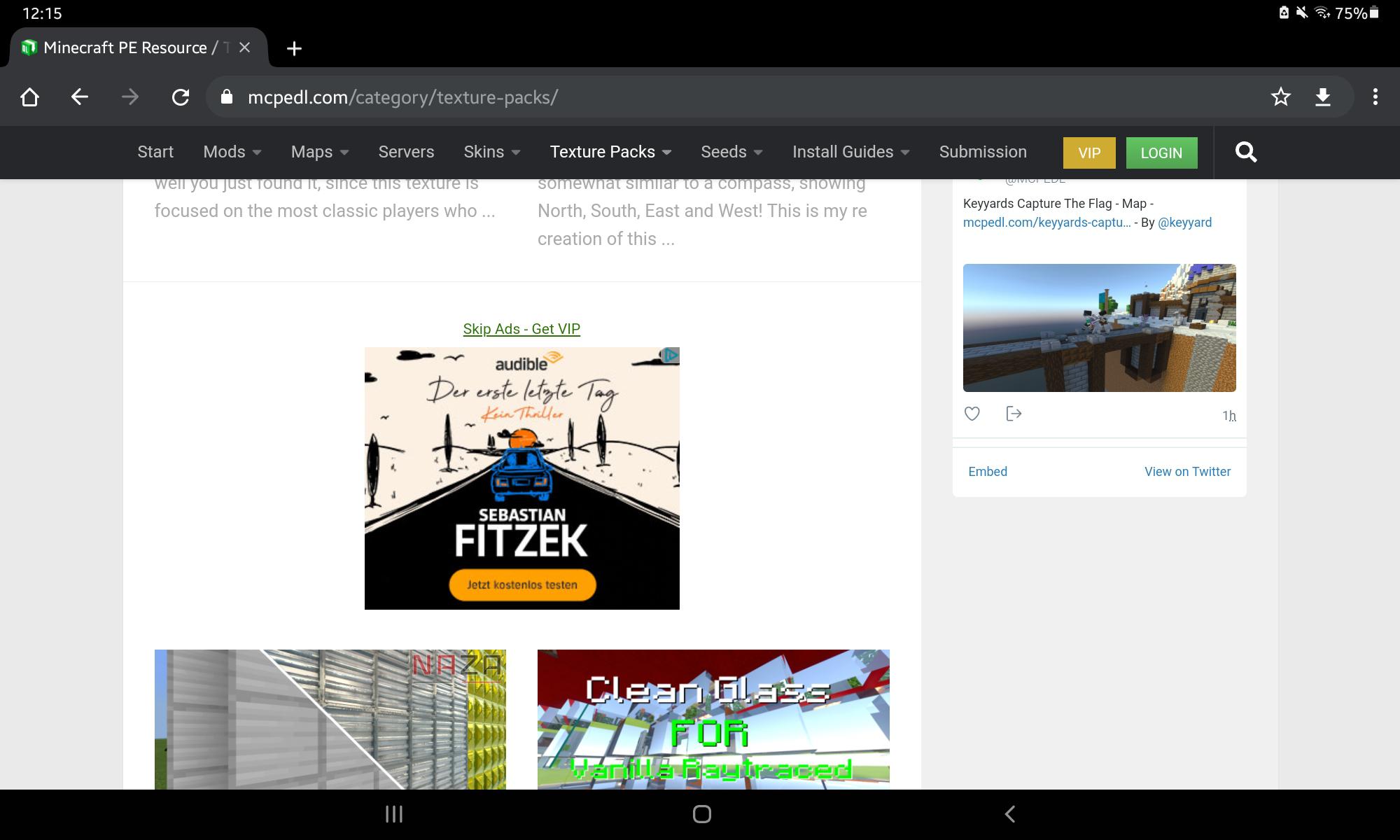Open Chrome's three-dot overflow menu
This screenshot has height=840, width=1400.
(x=1374, y=97)
